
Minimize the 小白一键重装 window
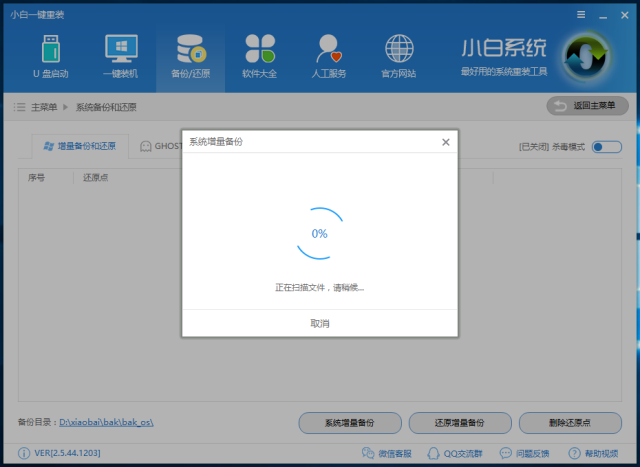pos(603,16)
